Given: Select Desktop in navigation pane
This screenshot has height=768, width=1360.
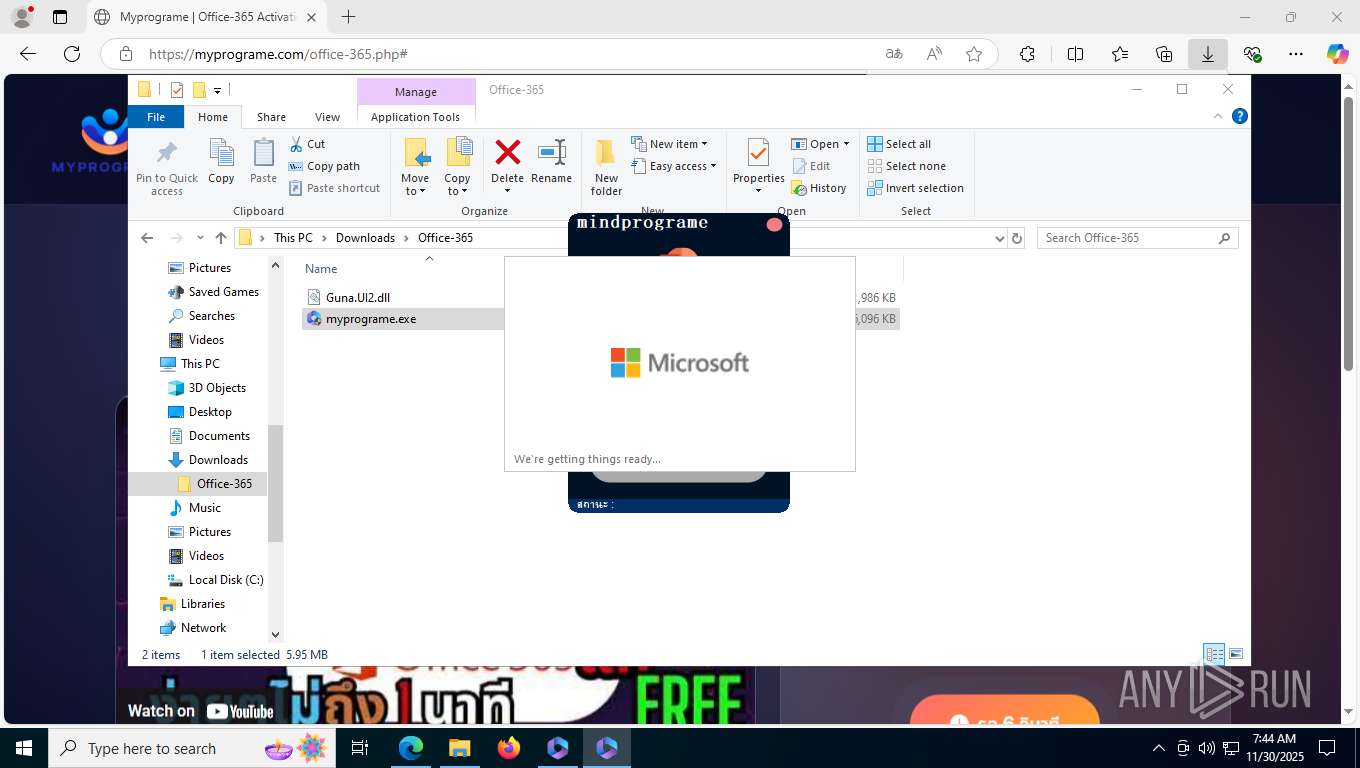Looking at the screenshot, I should 210,412.
